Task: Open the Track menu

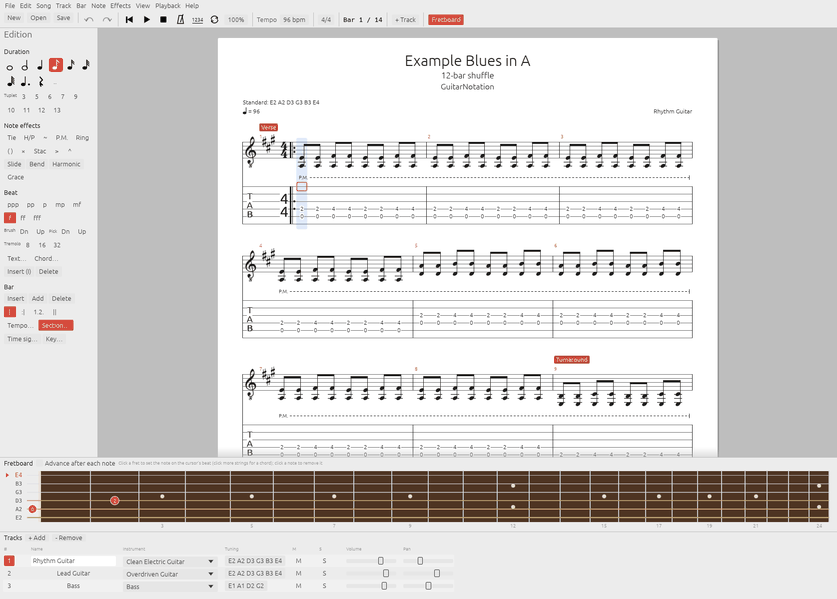Action: click(x=64, y=6)
